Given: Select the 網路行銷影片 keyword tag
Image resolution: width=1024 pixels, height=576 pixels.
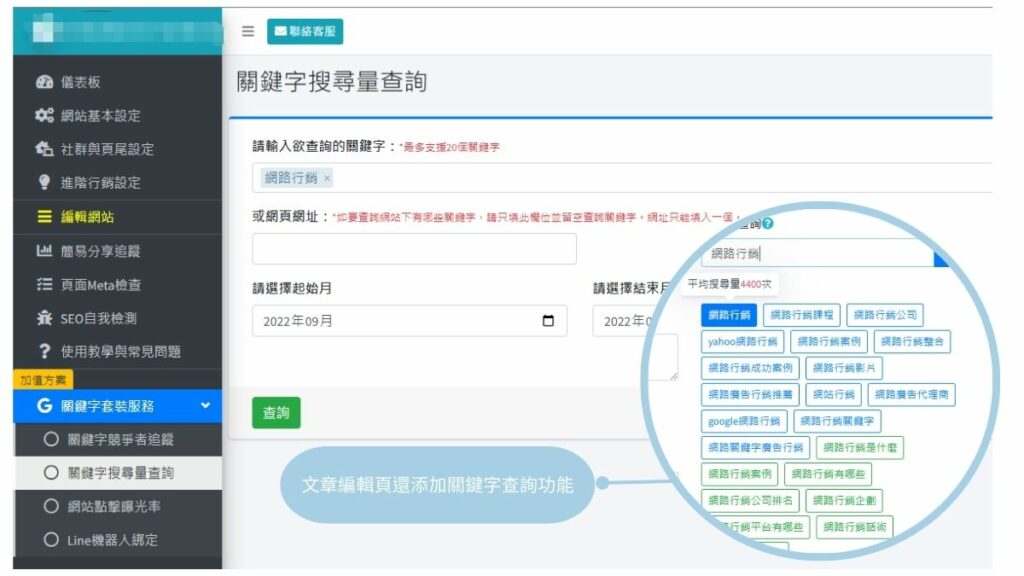Looking at the screenshot, I should click(844, 368).
